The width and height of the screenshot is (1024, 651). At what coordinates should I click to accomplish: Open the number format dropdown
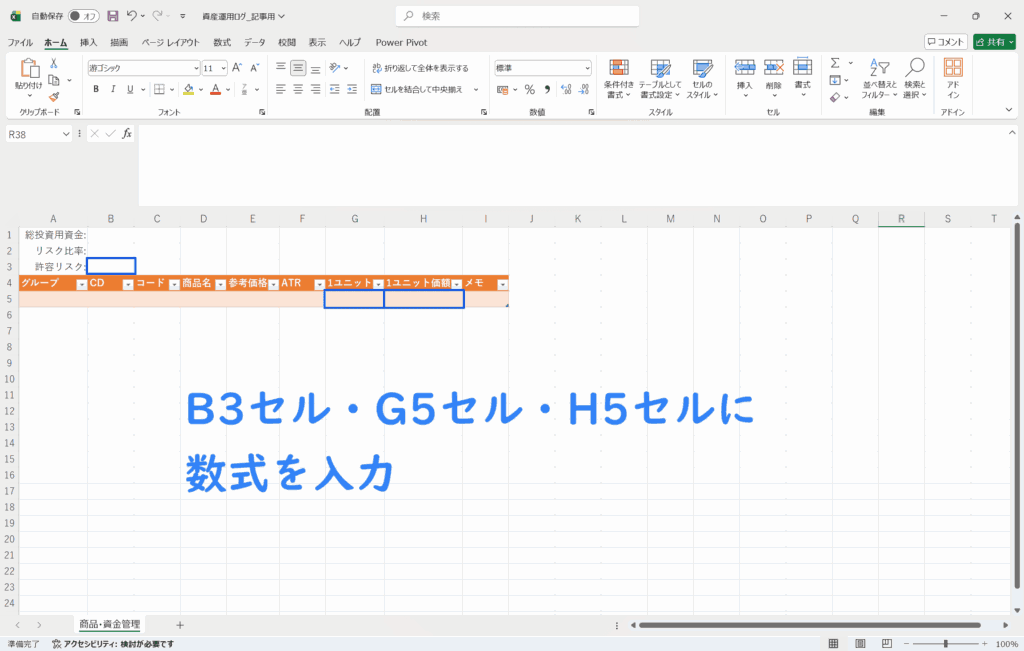coord(587,68)
